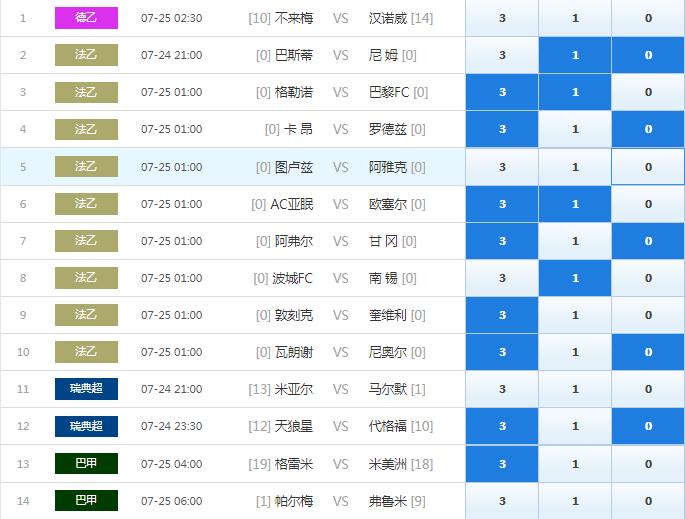Screen dimensions: 685x519
Task: Select option 1 for 阿弗尔 vs 甘冈
Action: pos(575,241)
